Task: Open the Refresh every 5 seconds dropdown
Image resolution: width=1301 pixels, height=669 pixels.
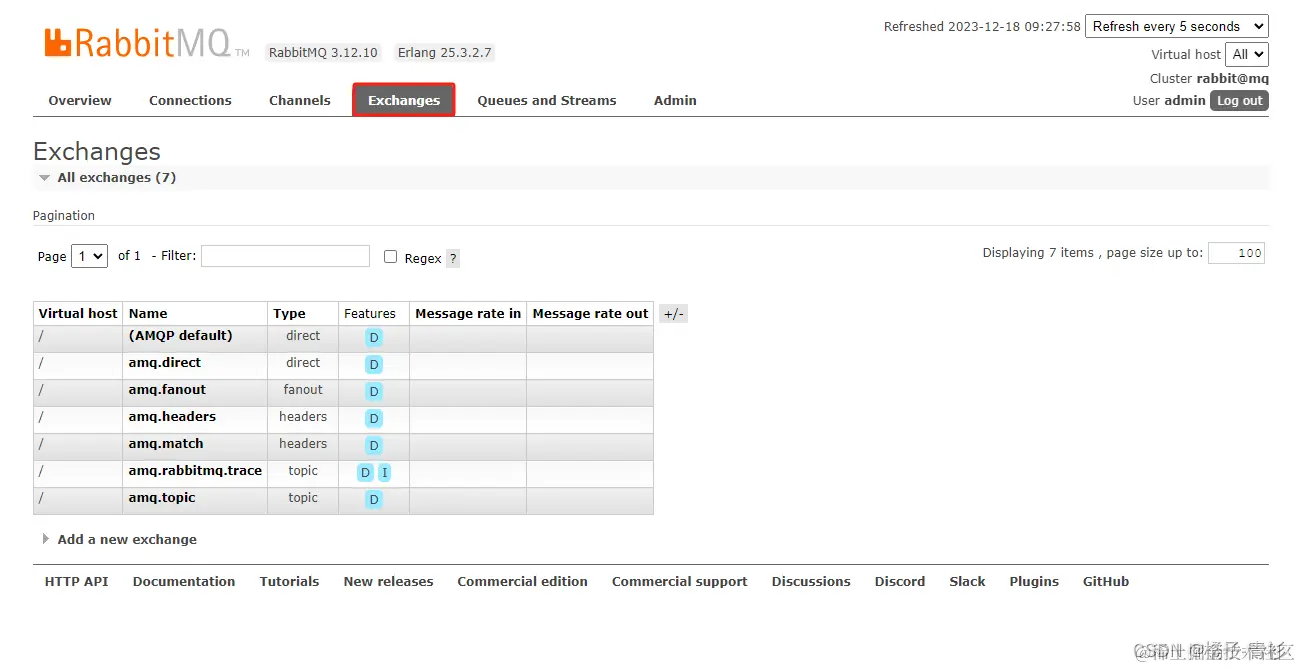Action: click(x=1177, y=27)
